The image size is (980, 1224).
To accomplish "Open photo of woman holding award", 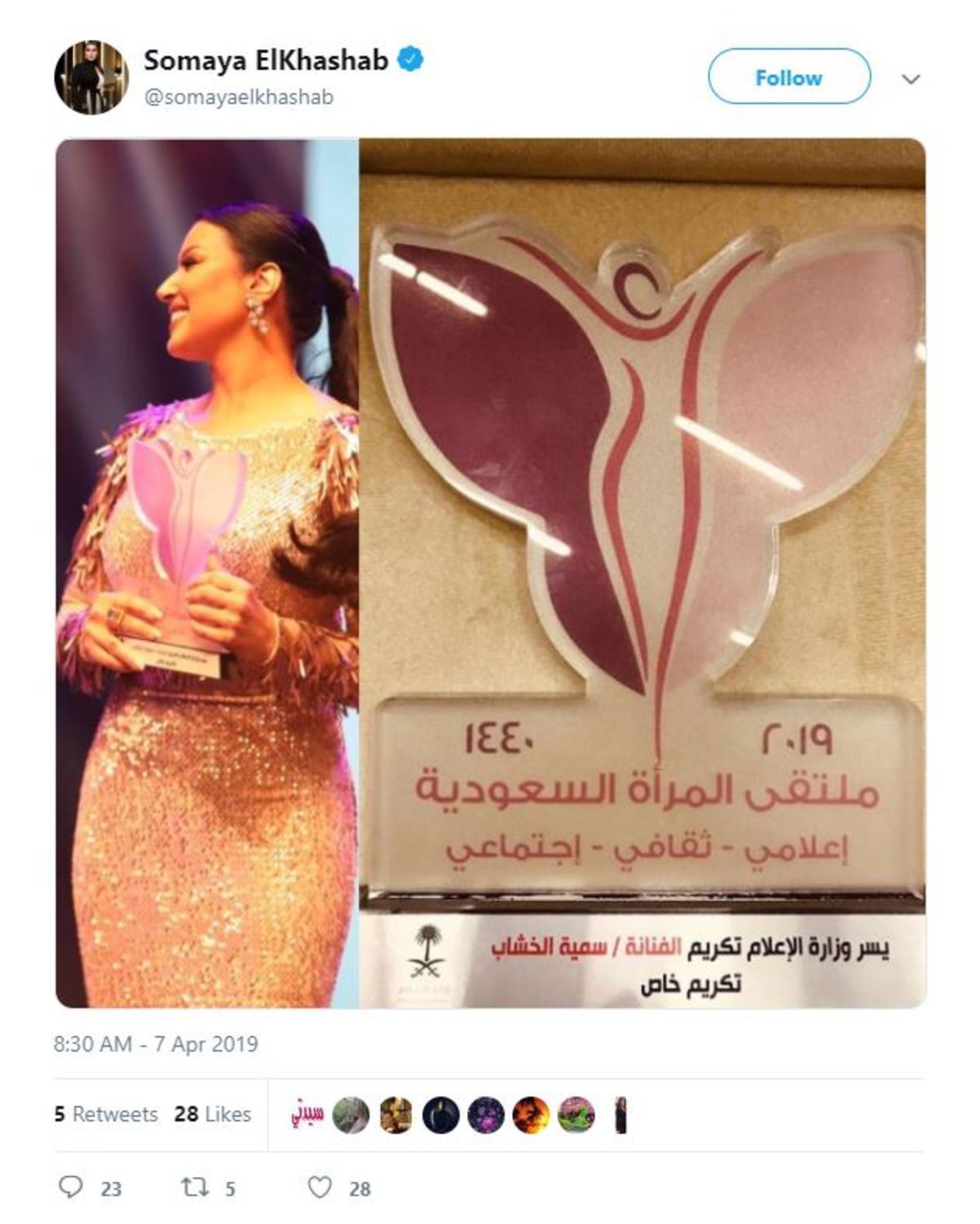I will [207, 573].
